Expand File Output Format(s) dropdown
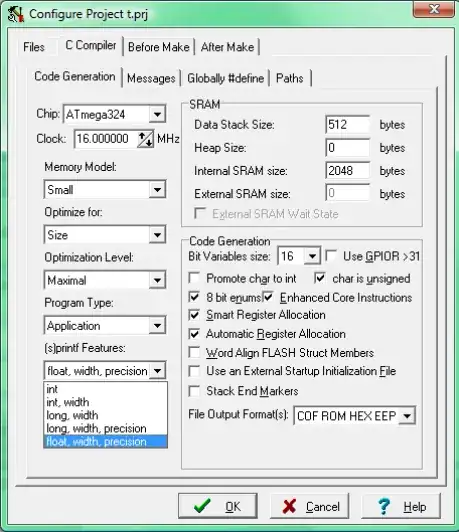The width and height of the screenshot is (459, 532). click(x=407, y=416)
